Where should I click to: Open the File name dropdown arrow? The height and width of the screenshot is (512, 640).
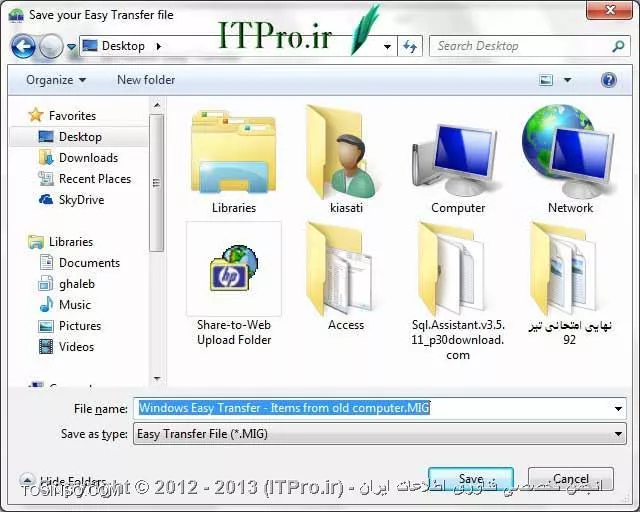pos(618,408)
